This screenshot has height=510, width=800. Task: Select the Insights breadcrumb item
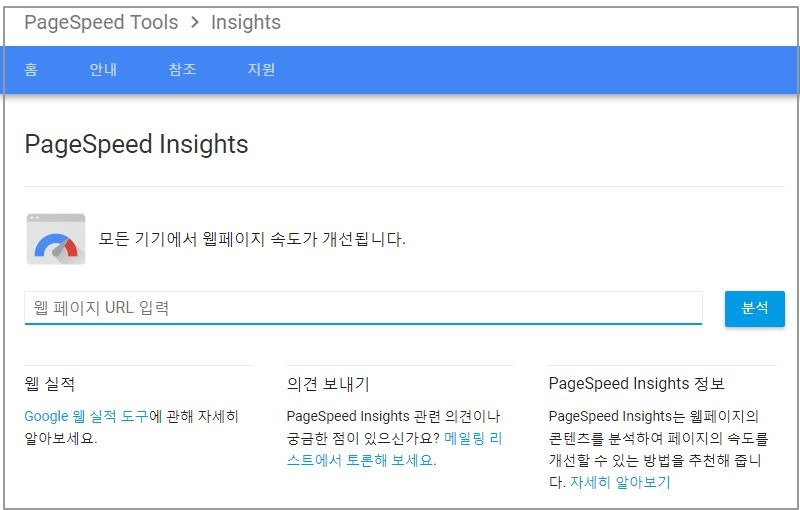click(246, 22)
